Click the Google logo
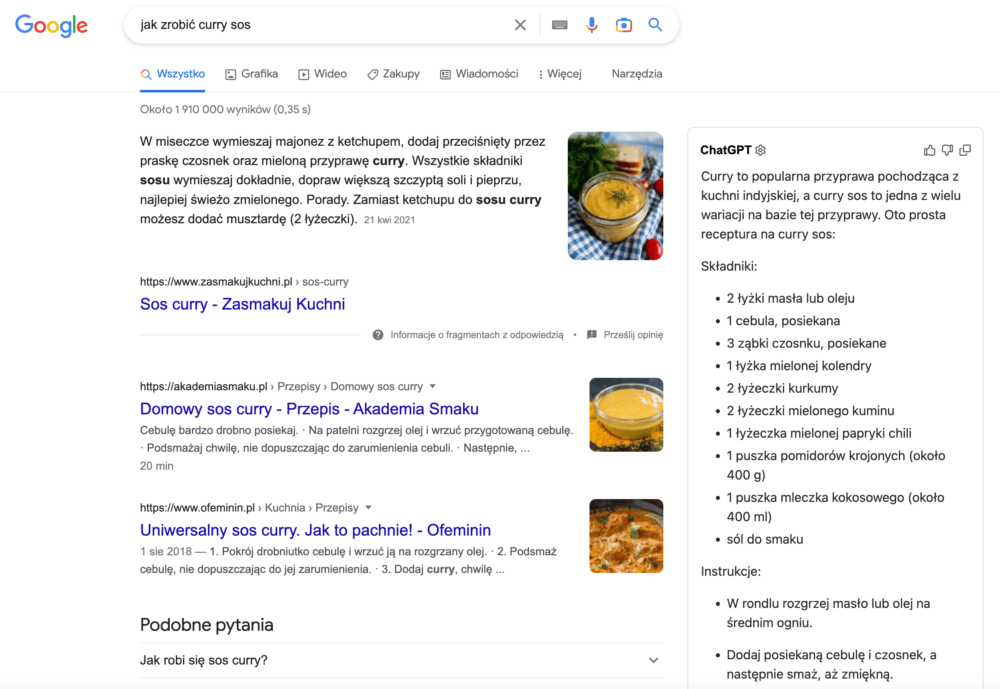 52,26
